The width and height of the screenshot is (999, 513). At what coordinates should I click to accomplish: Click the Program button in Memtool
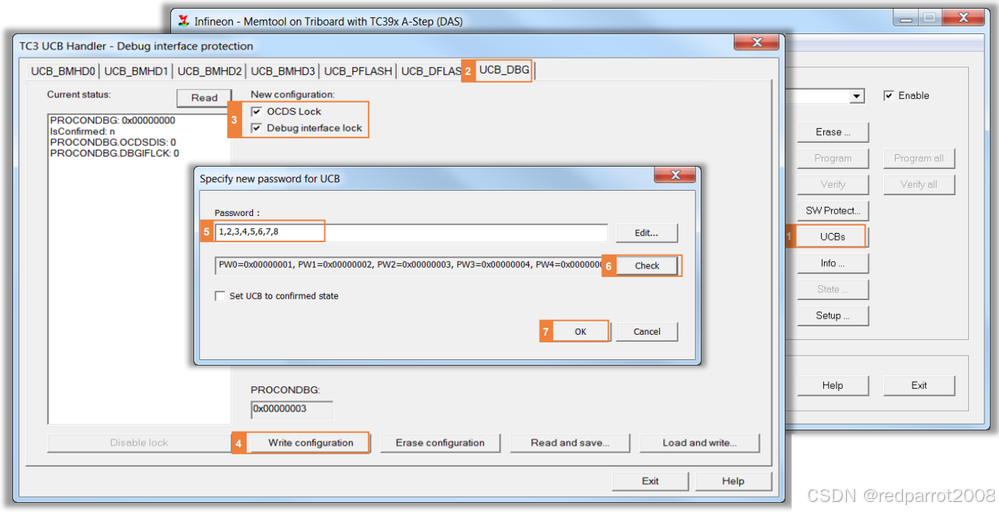point(833,158)
